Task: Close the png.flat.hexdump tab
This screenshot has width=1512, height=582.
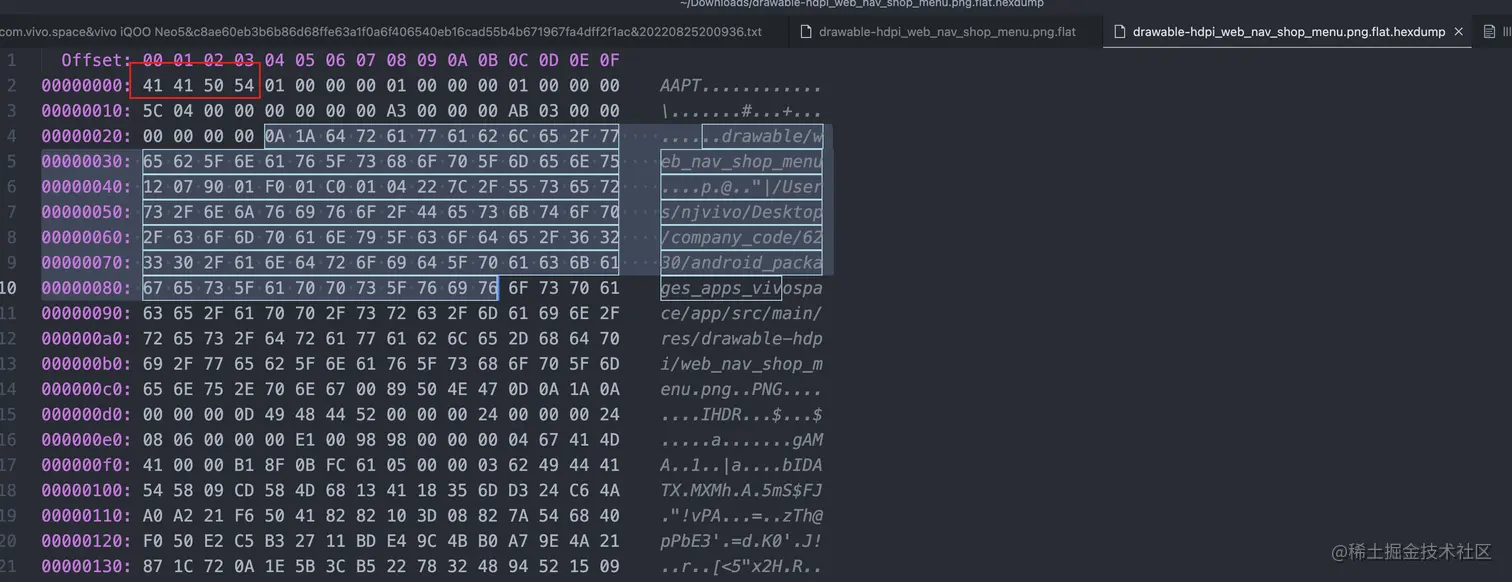Action: 1458,32
